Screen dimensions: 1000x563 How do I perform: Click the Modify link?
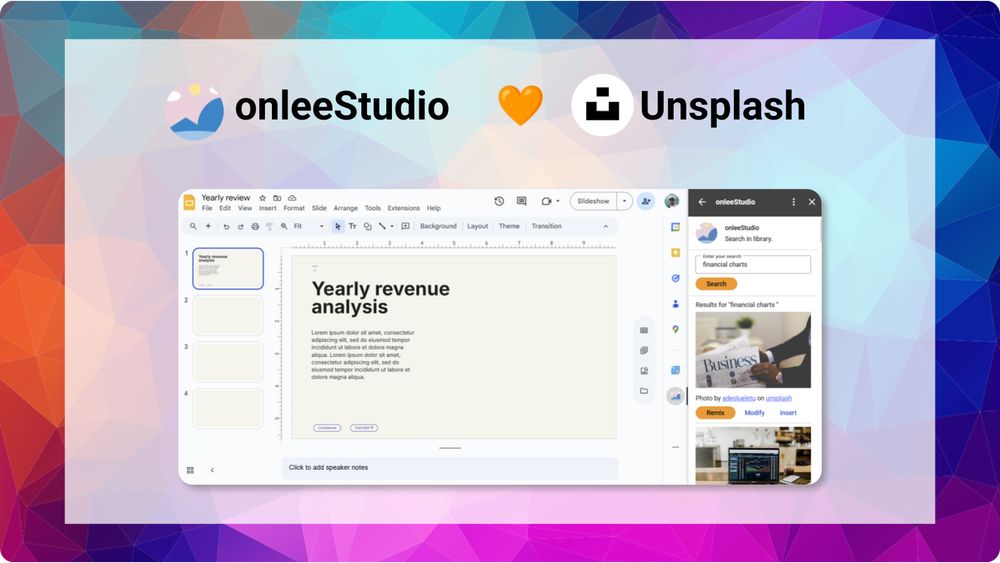click(x=754, y=413)
